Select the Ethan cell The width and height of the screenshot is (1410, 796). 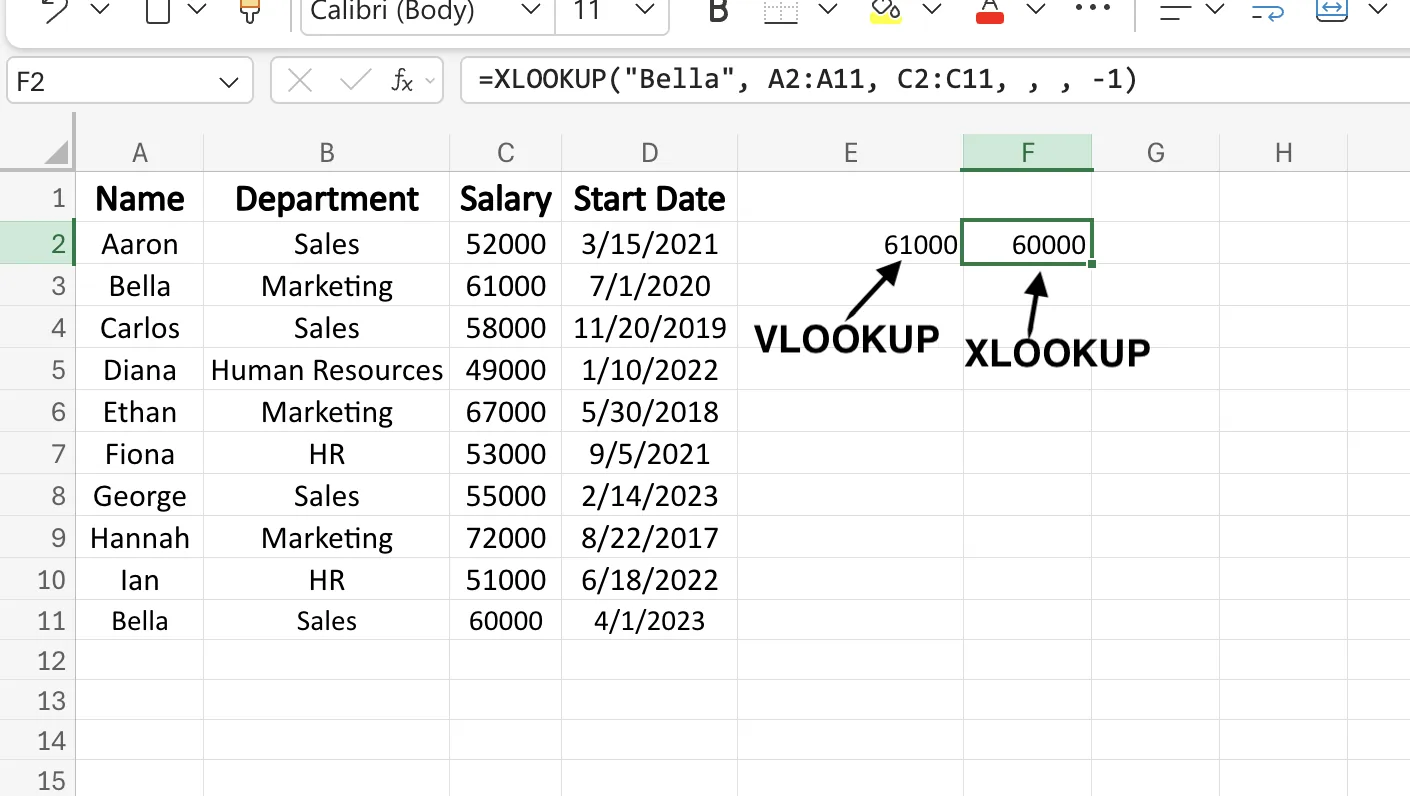pyautogui.click(x=140, y=412)
